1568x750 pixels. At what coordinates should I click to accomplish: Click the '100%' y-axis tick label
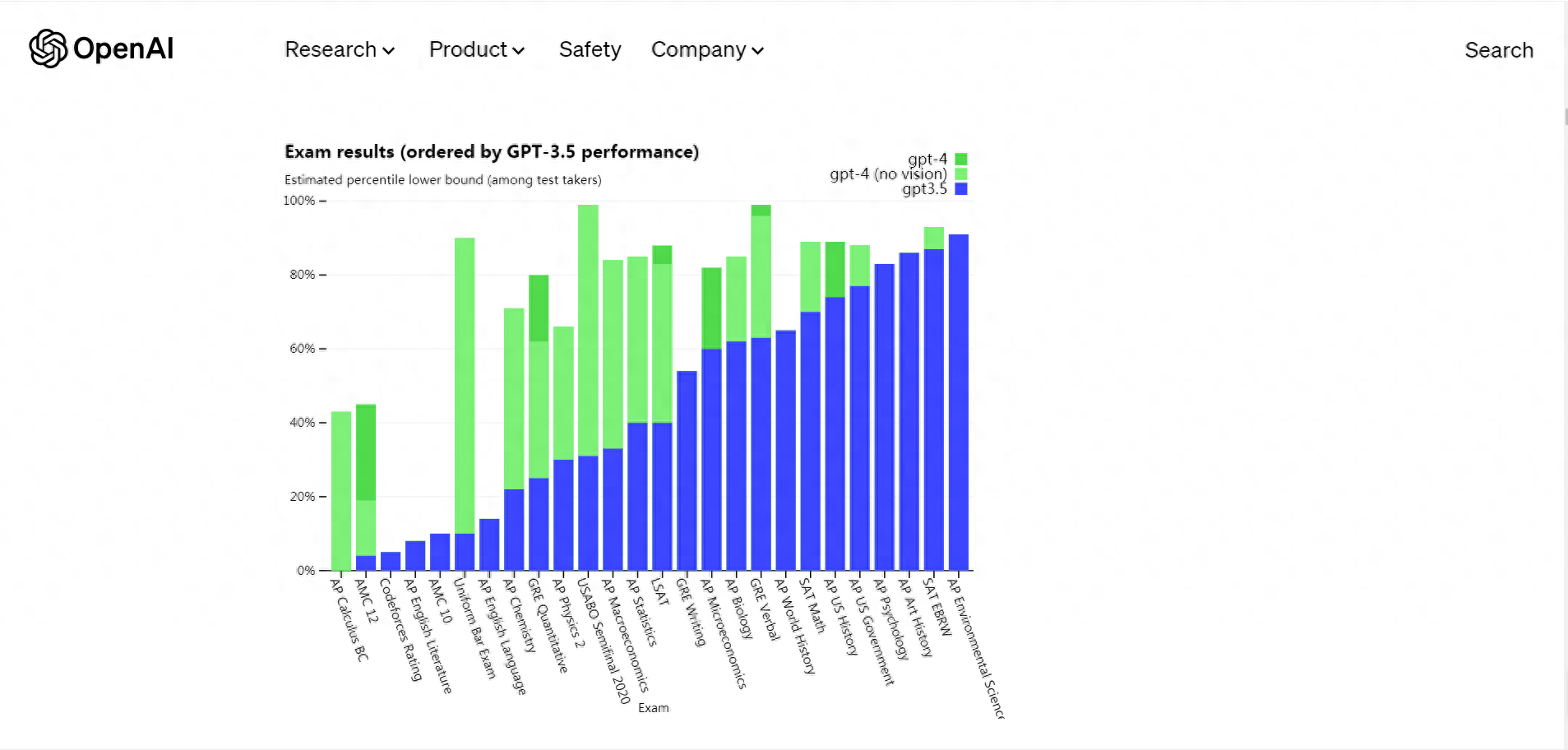[299, 201]
